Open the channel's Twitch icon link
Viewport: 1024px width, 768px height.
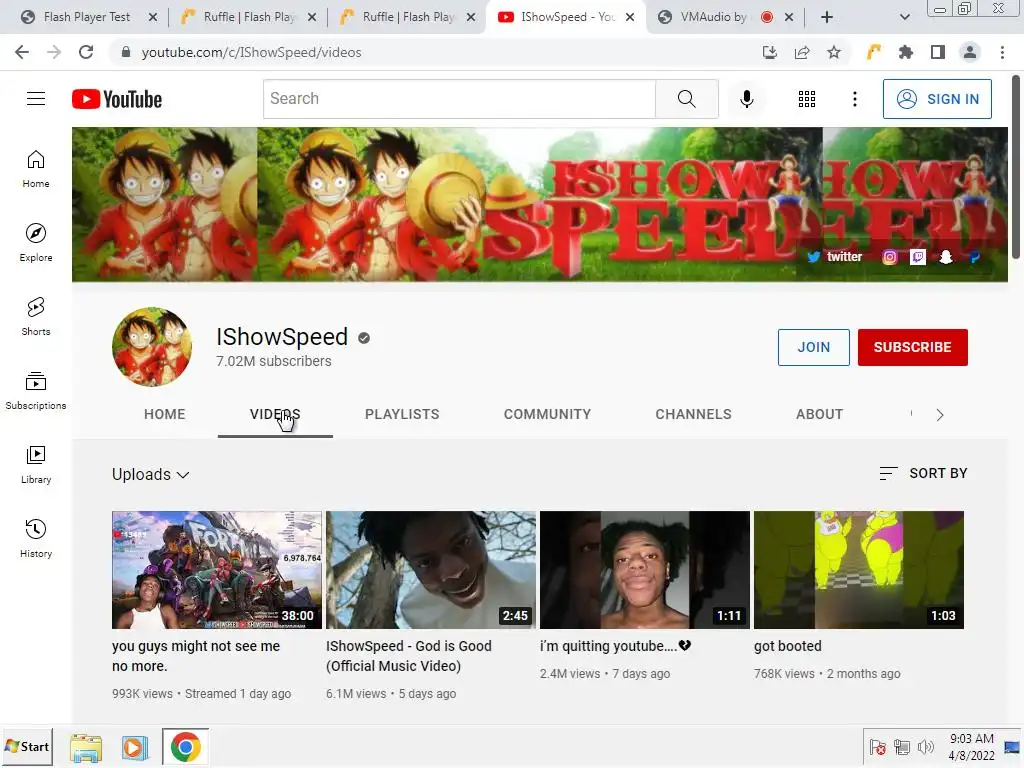tap(918, 257)
